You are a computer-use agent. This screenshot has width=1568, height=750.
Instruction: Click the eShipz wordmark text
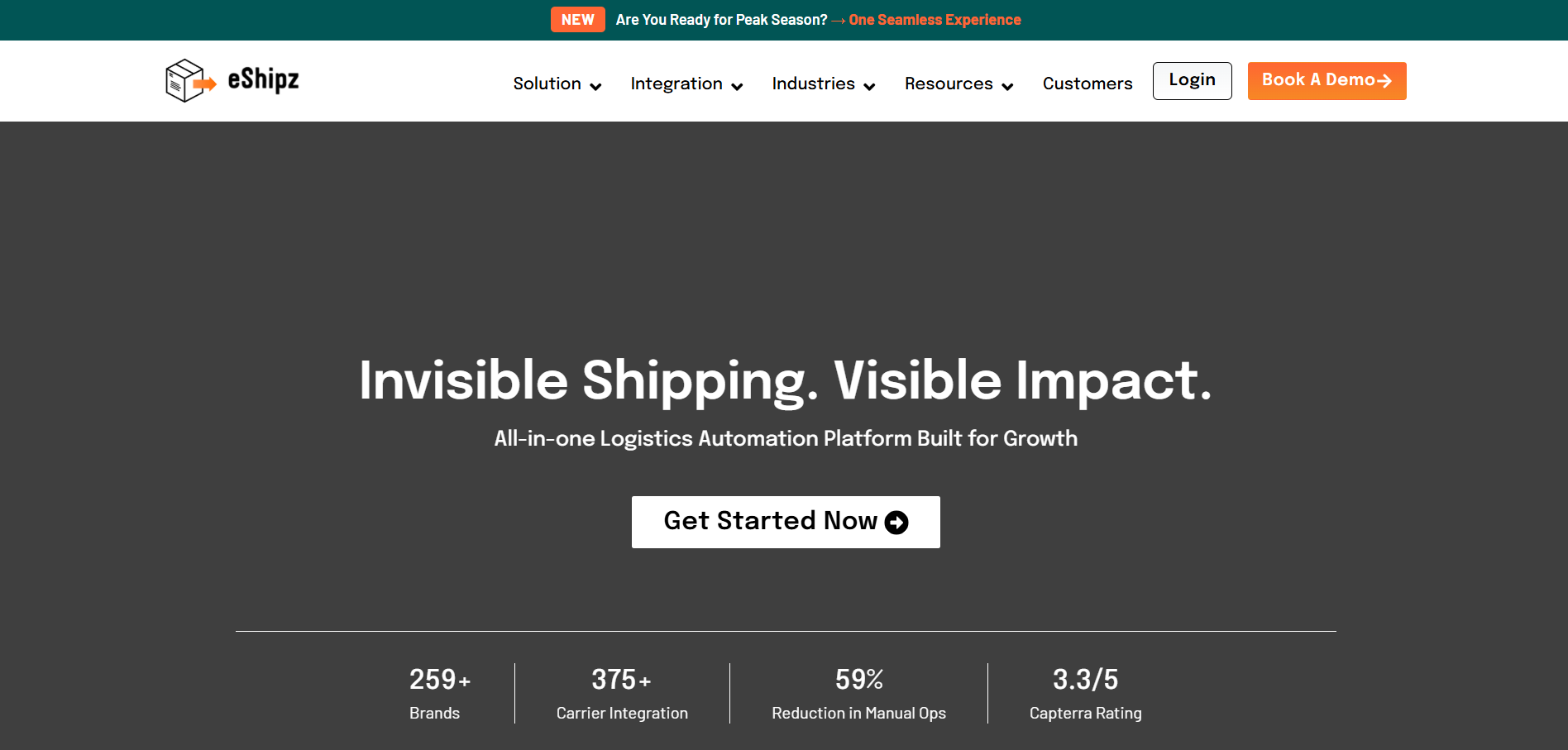click(263, 80)
